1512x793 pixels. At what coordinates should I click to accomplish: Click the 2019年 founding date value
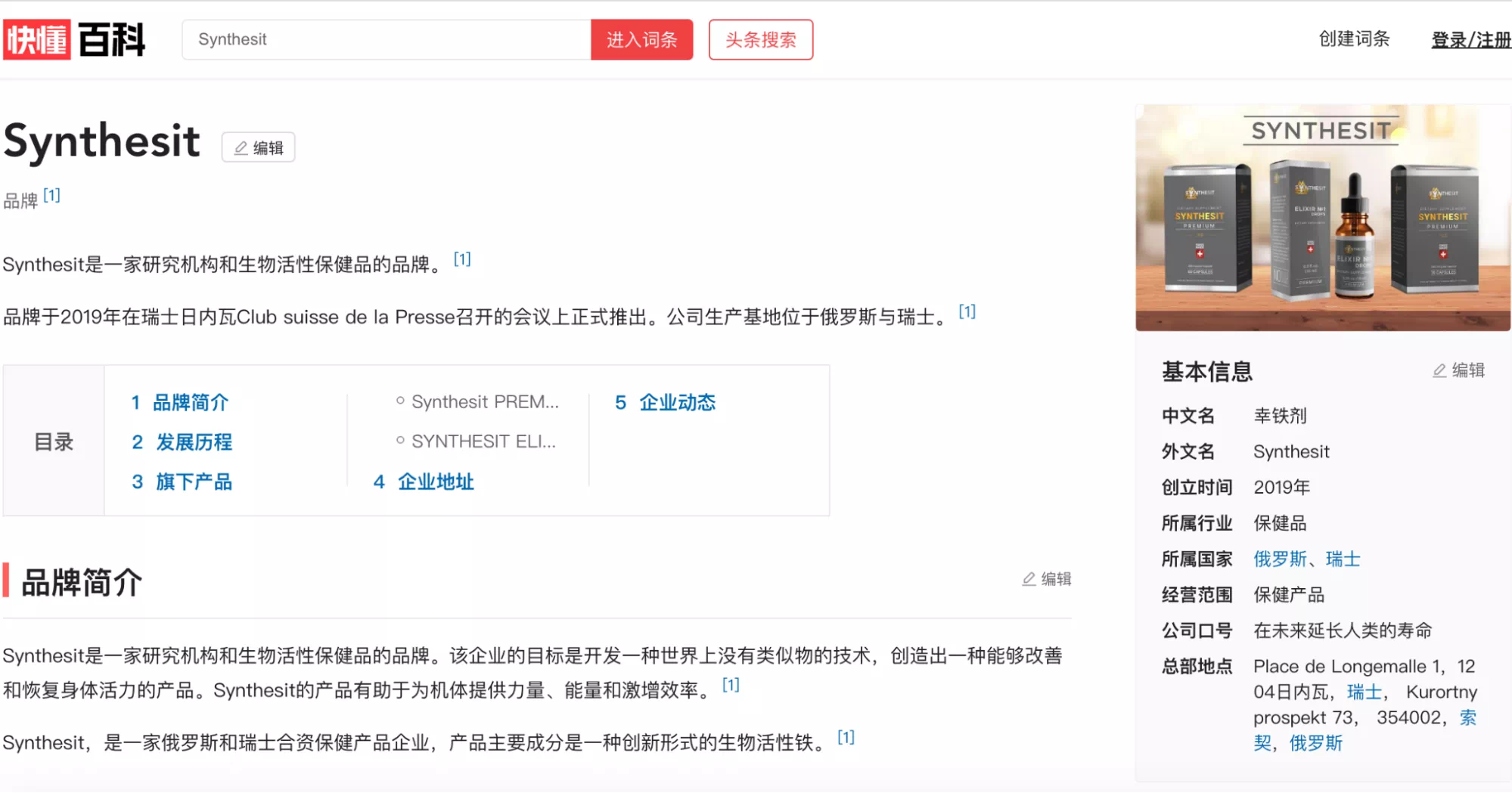click(1281, 488)
